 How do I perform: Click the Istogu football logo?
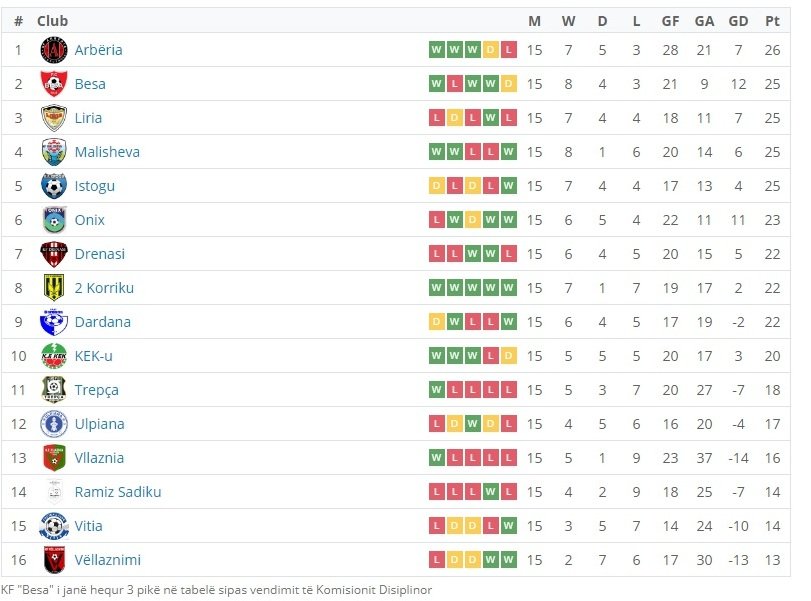point(53,186)
